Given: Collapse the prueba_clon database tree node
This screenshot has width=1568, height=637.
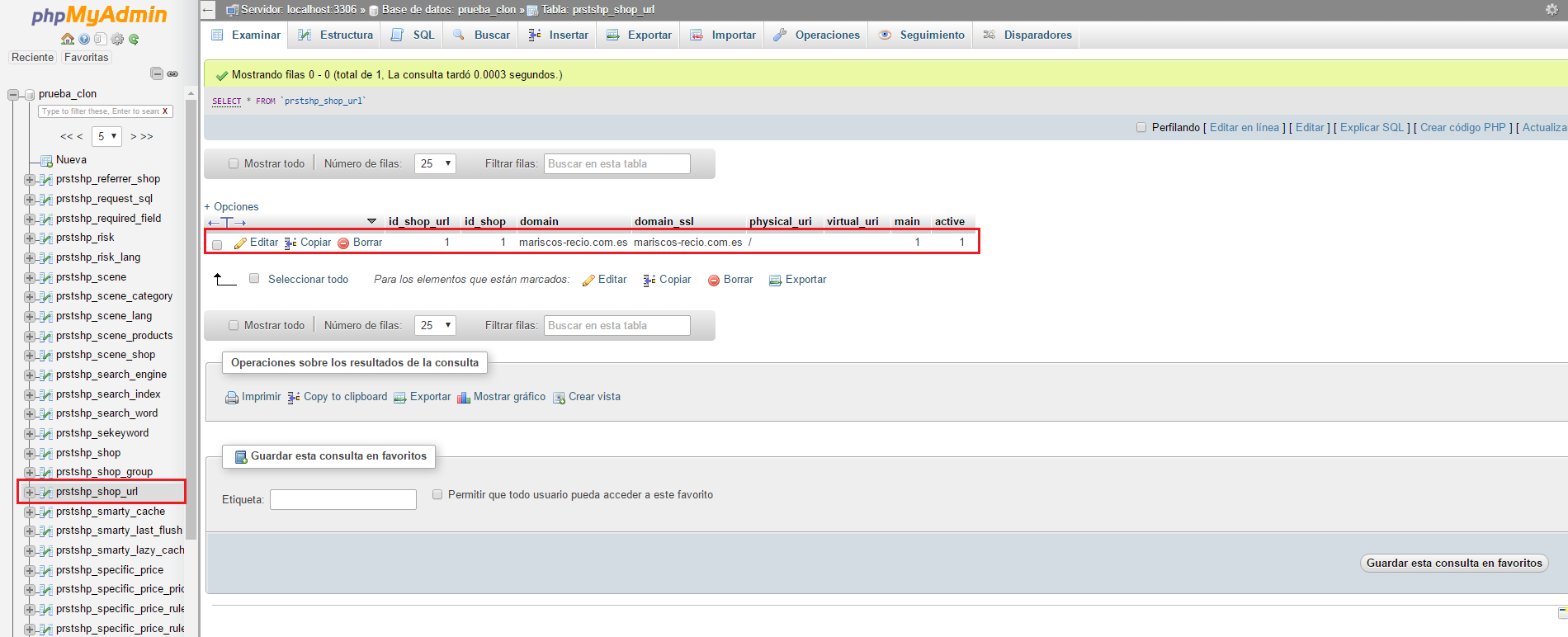Looking at the screenshot, I should pyautogui.click(x=13, y=94).
